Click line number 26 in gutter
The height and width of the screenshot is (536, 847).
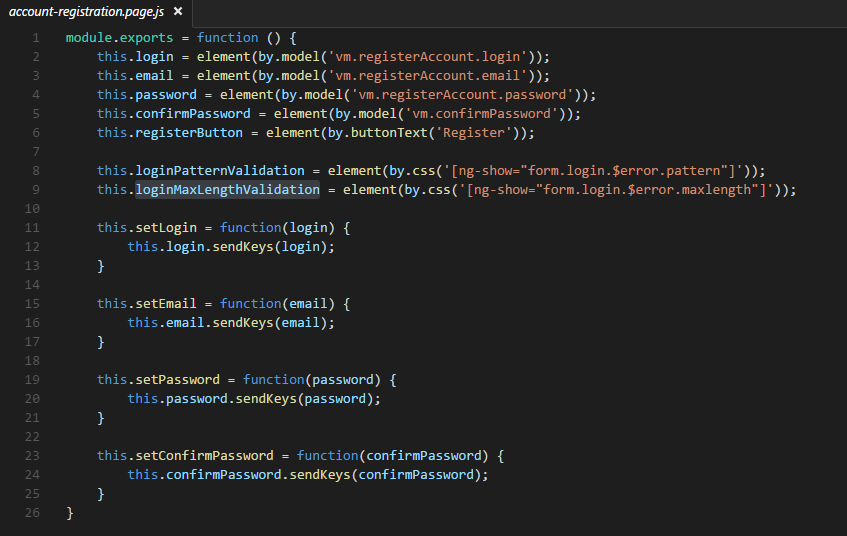tap(32, 513)
